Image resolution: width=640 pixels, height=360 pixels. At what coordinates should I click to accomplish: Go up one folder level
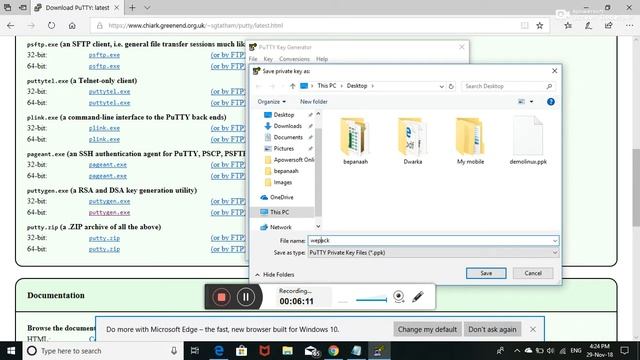292,86
